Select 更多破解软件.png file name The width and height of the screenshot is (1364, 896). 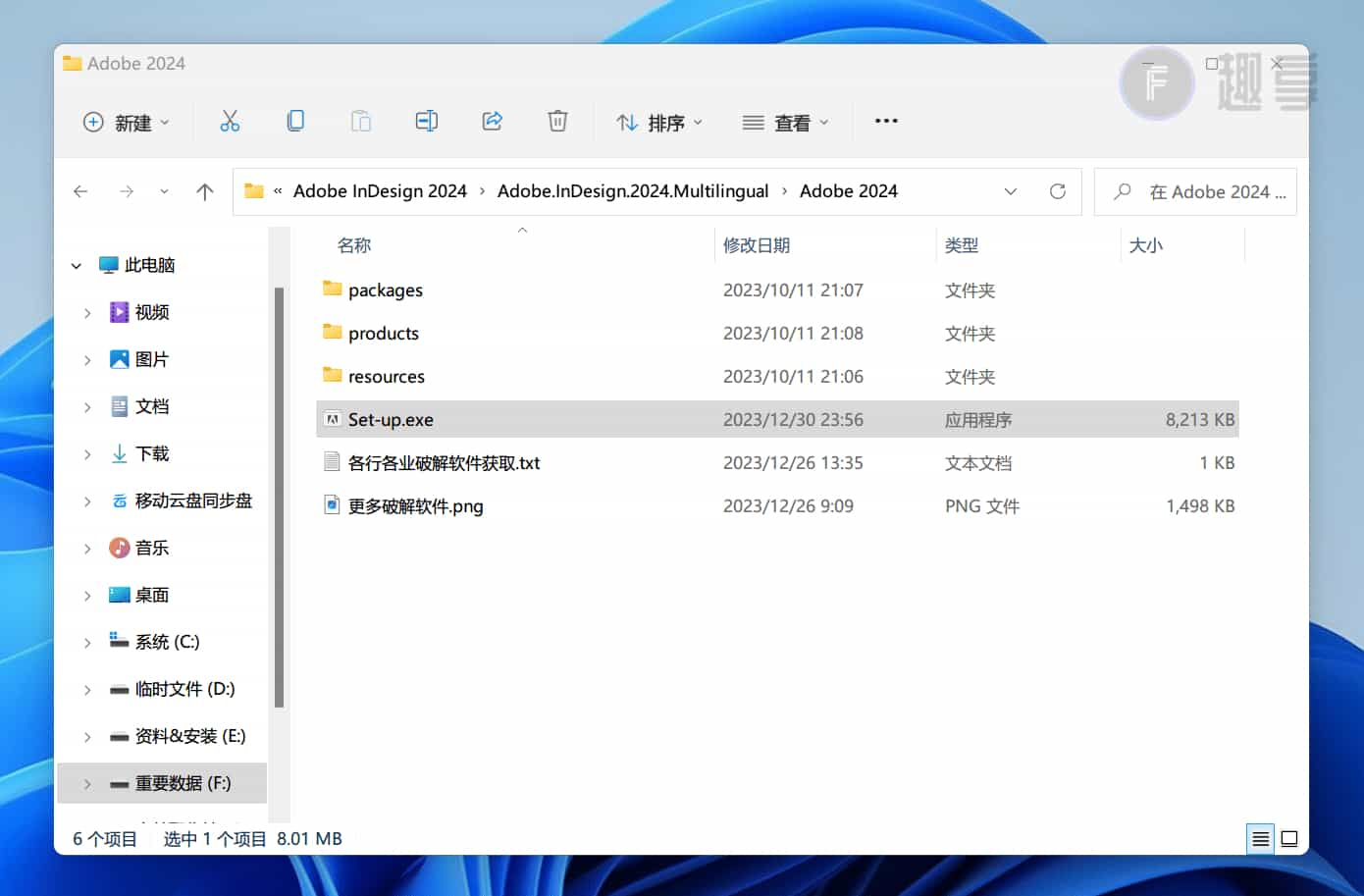[416, 505]
